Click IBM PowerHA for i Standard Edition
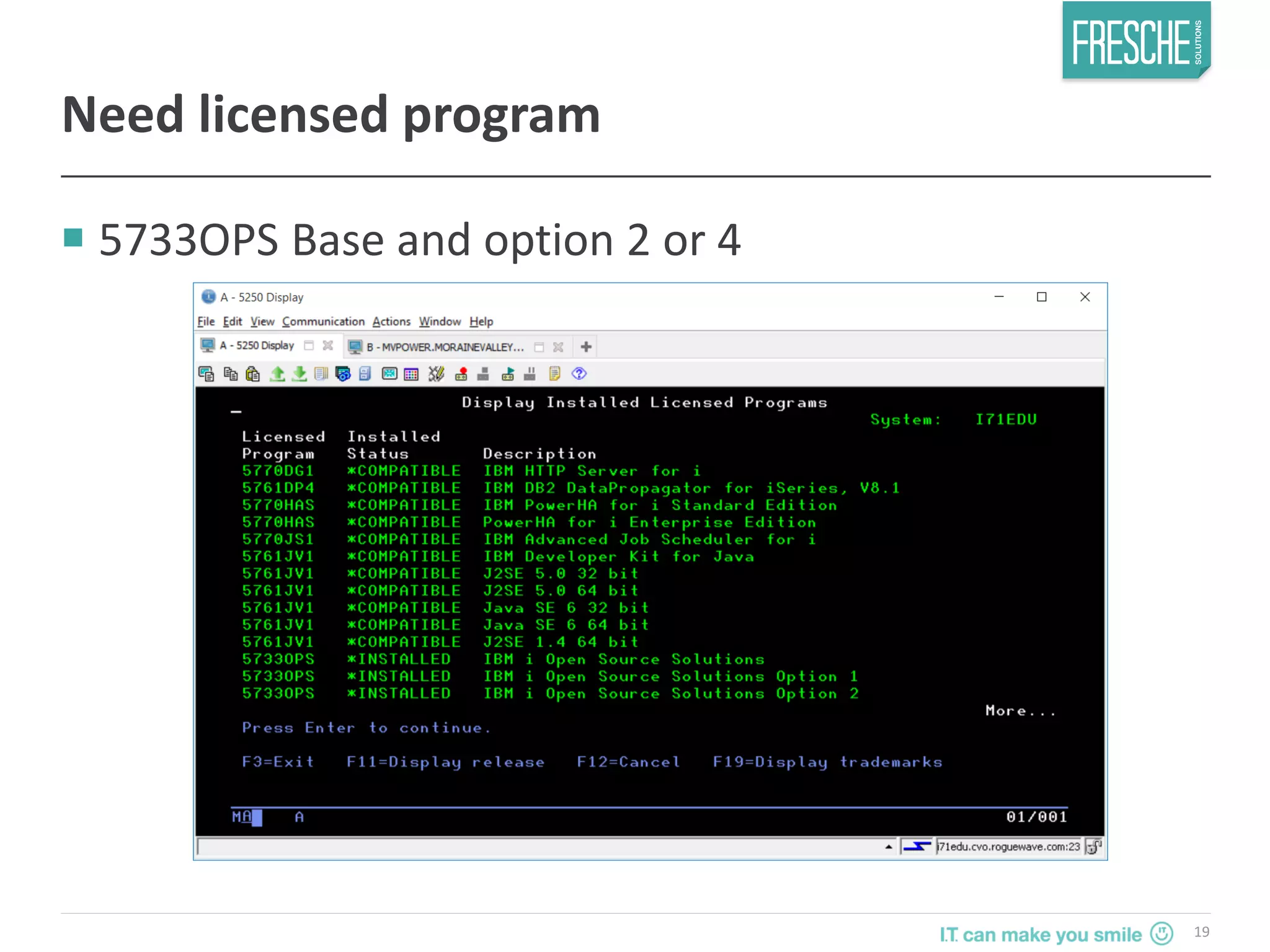 660,505
